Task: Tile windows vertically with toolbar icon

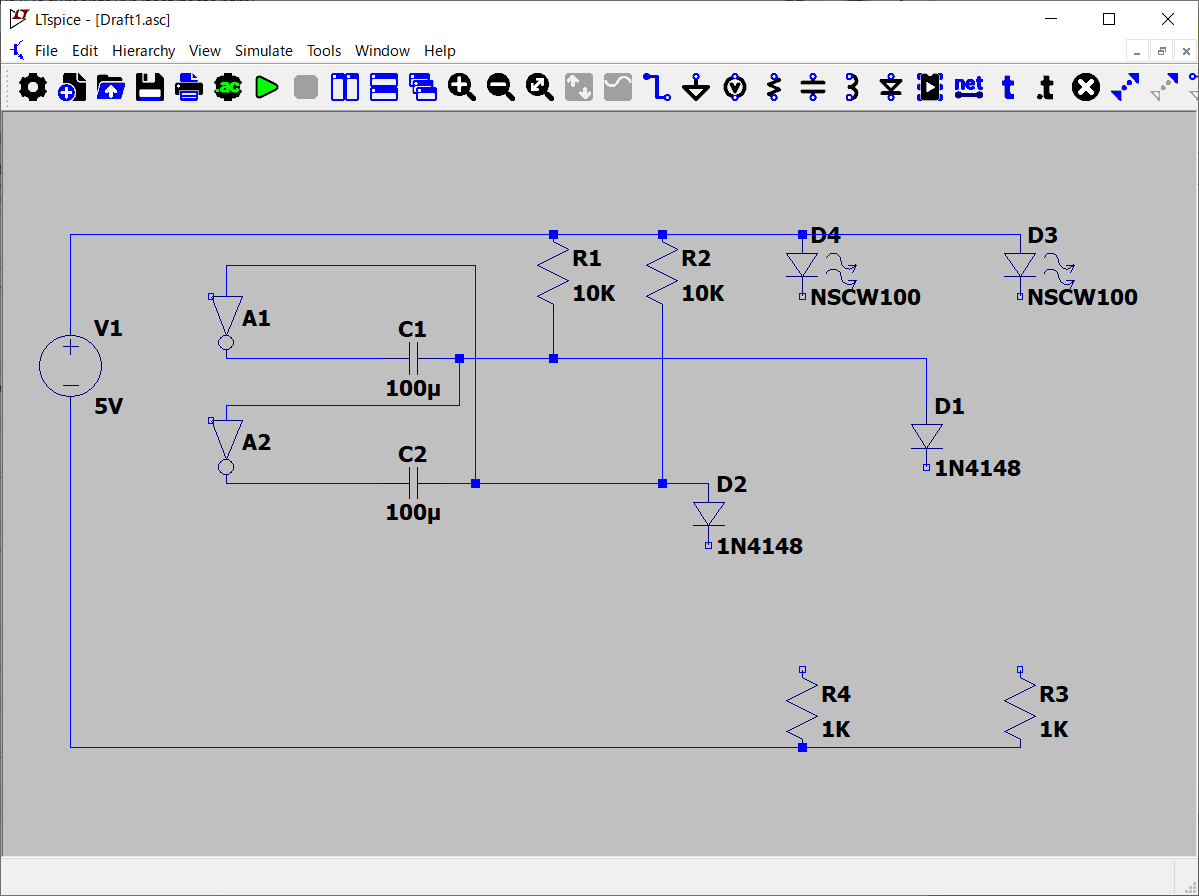Action: point(345,88)
